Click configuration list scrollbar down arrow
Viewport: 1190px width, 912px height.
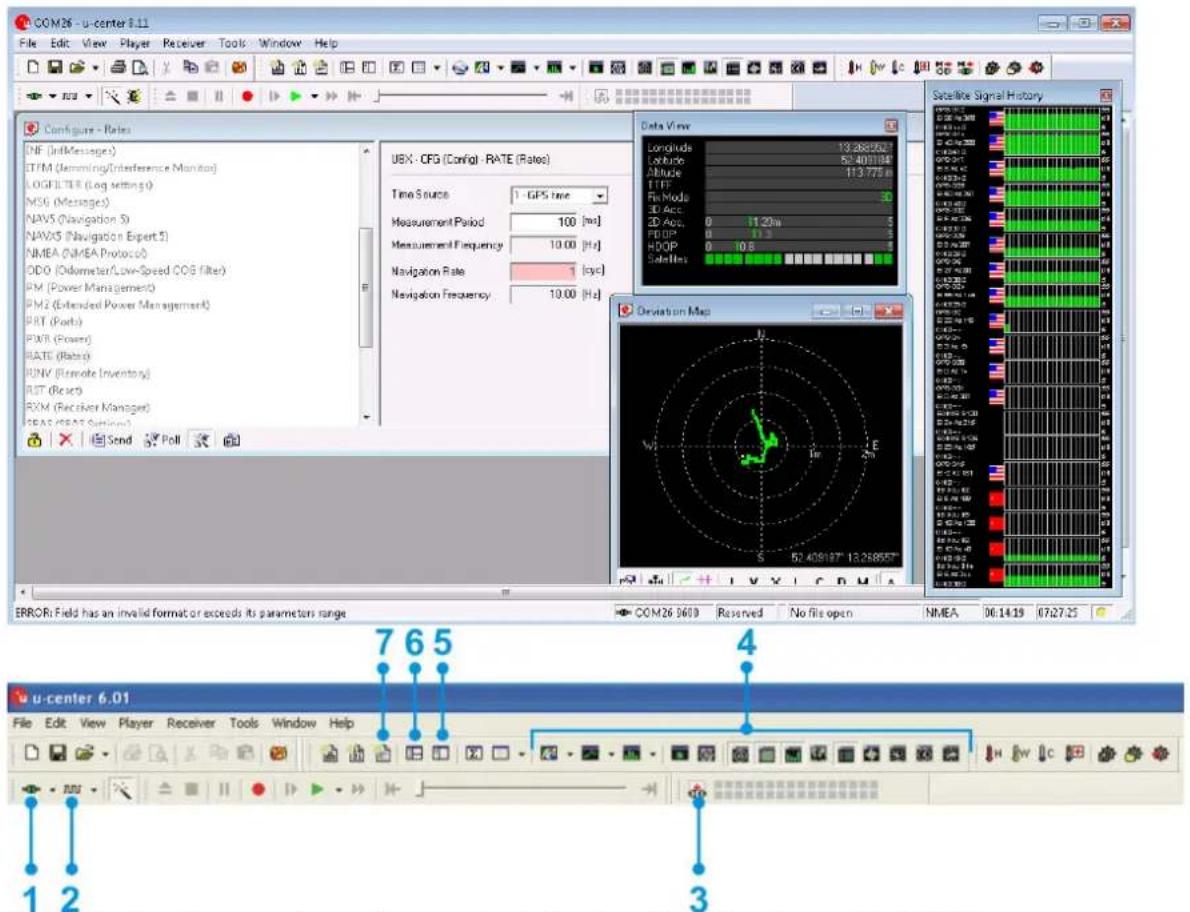point(367,417)
